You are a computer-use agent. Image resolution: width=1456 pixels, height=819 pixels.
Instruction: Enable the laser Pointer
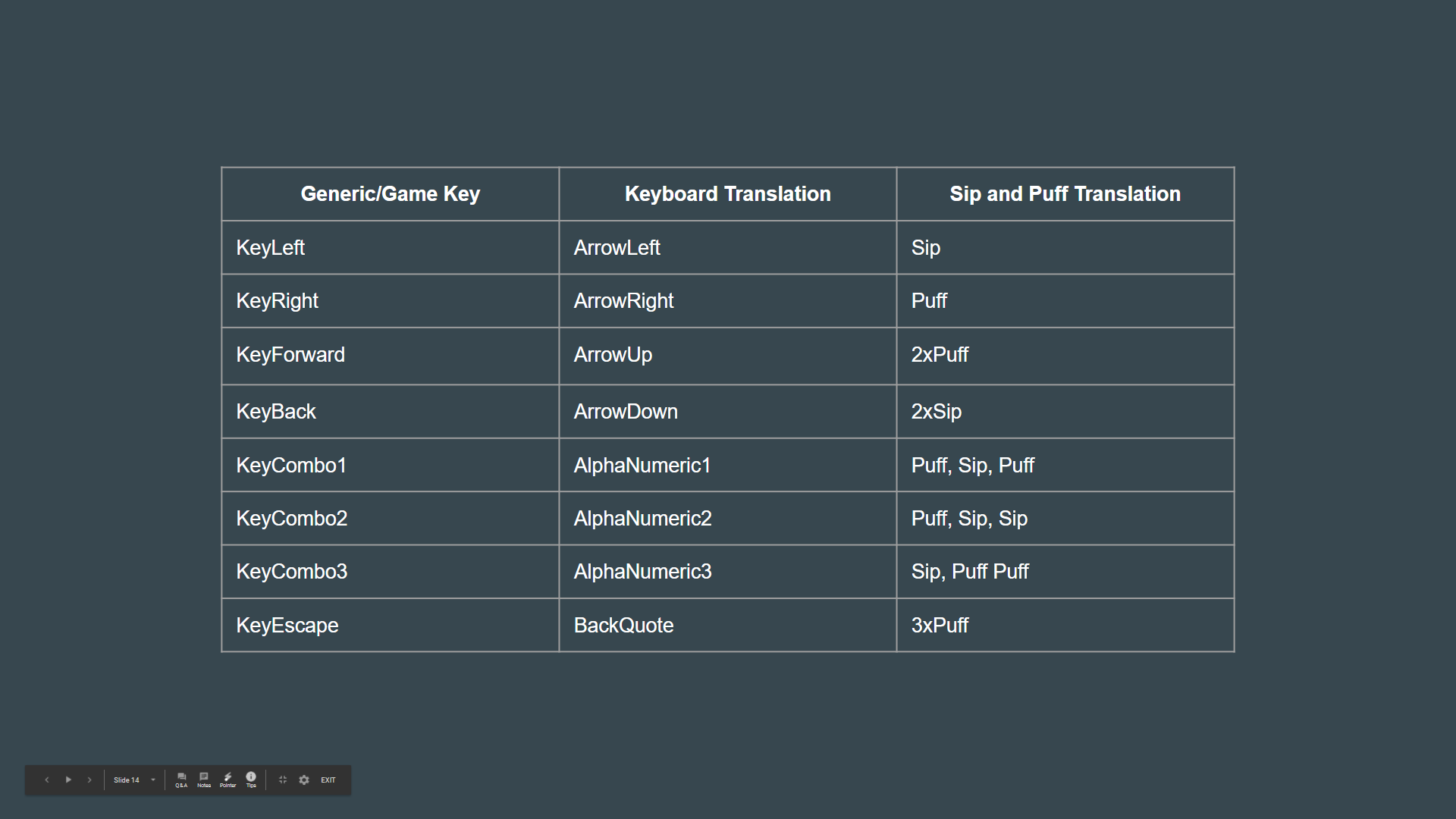click(227, 780)
